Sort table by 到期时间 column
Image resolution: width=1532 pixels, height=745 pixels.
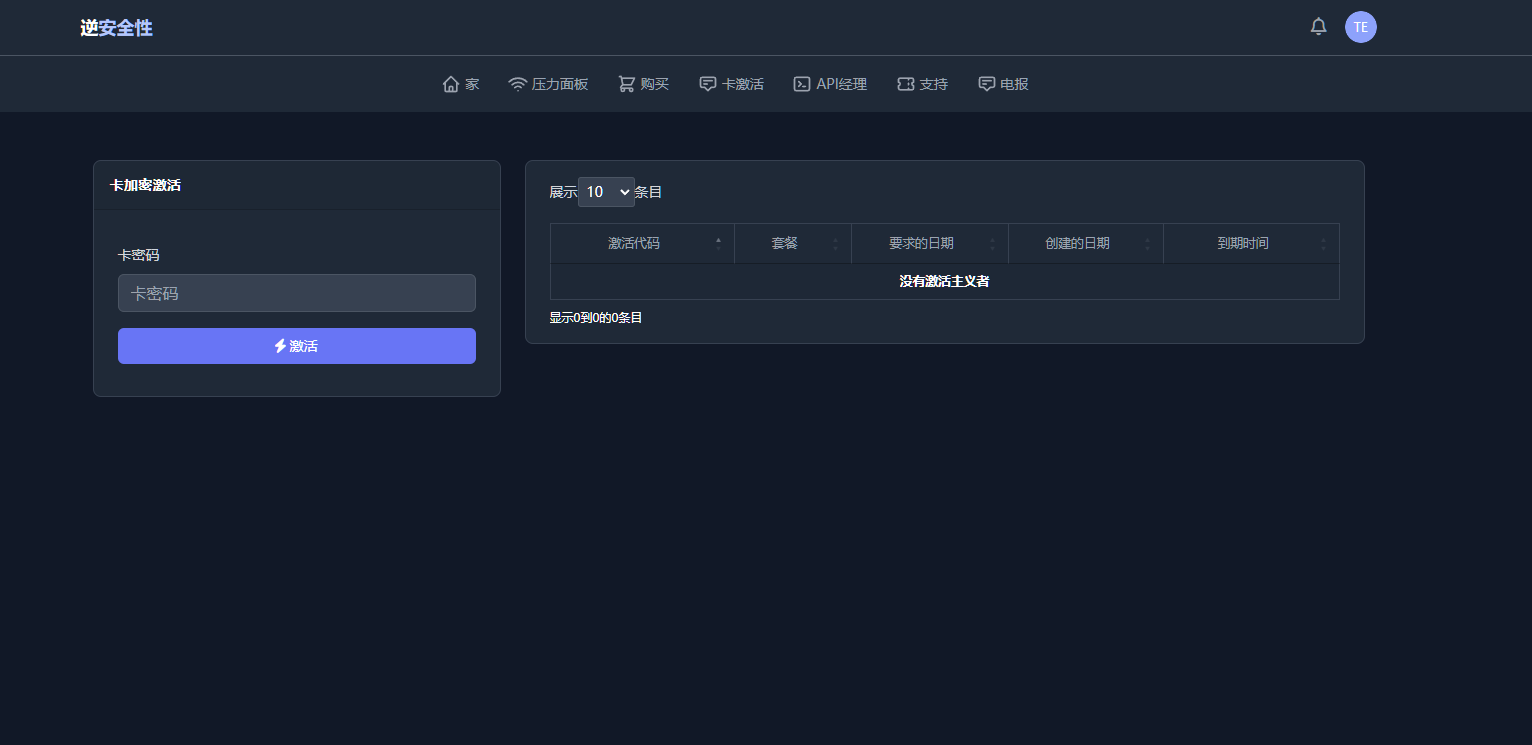point(1251,243)
